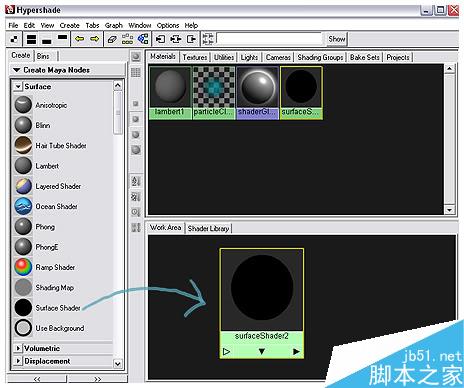Screen dimensions: 464x388
Task: Open the Help menu
Action: pos(191,25)
